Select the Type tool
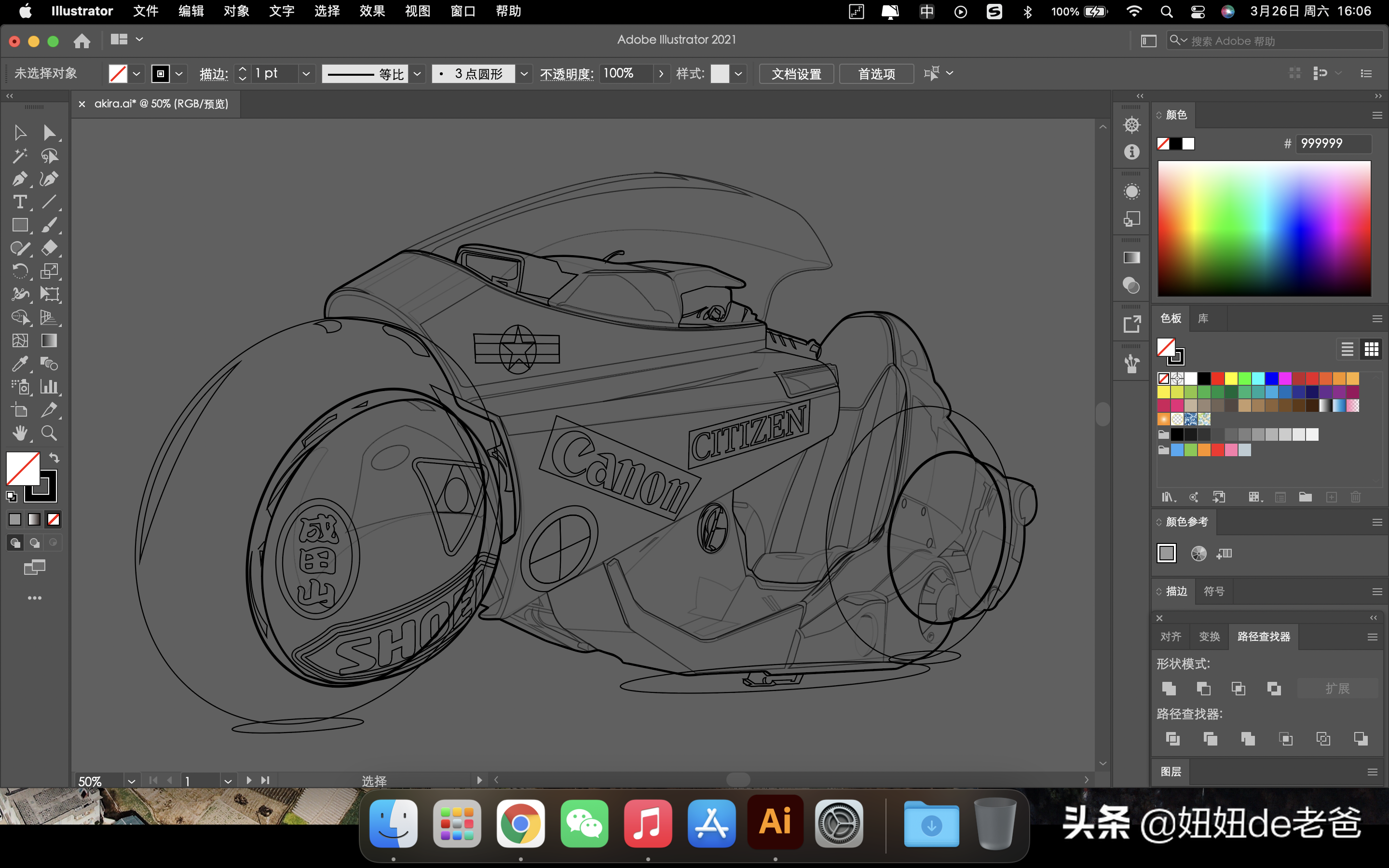 tap(20, 202)
